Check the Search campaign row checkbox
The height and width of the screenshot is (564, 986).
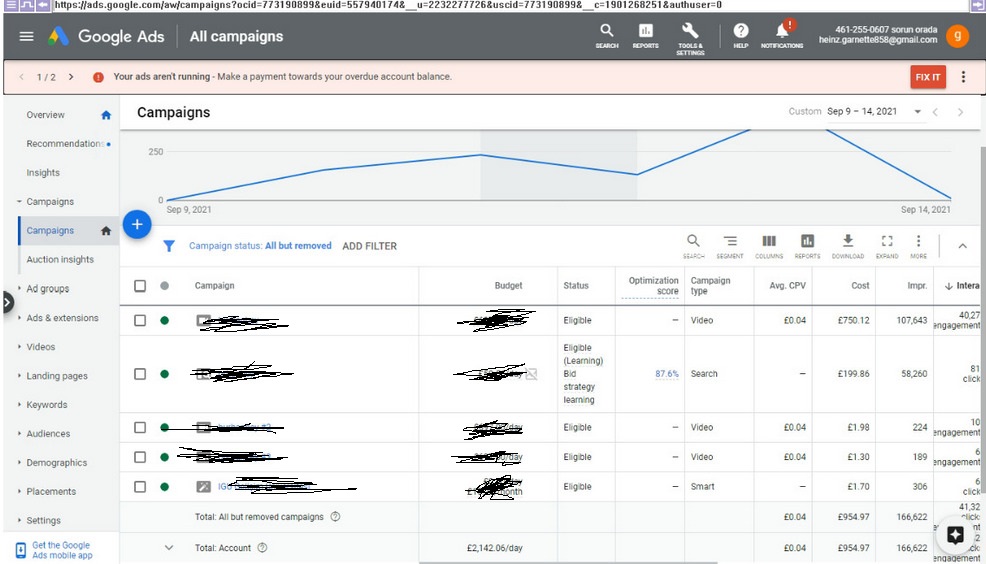pos(140,374)
